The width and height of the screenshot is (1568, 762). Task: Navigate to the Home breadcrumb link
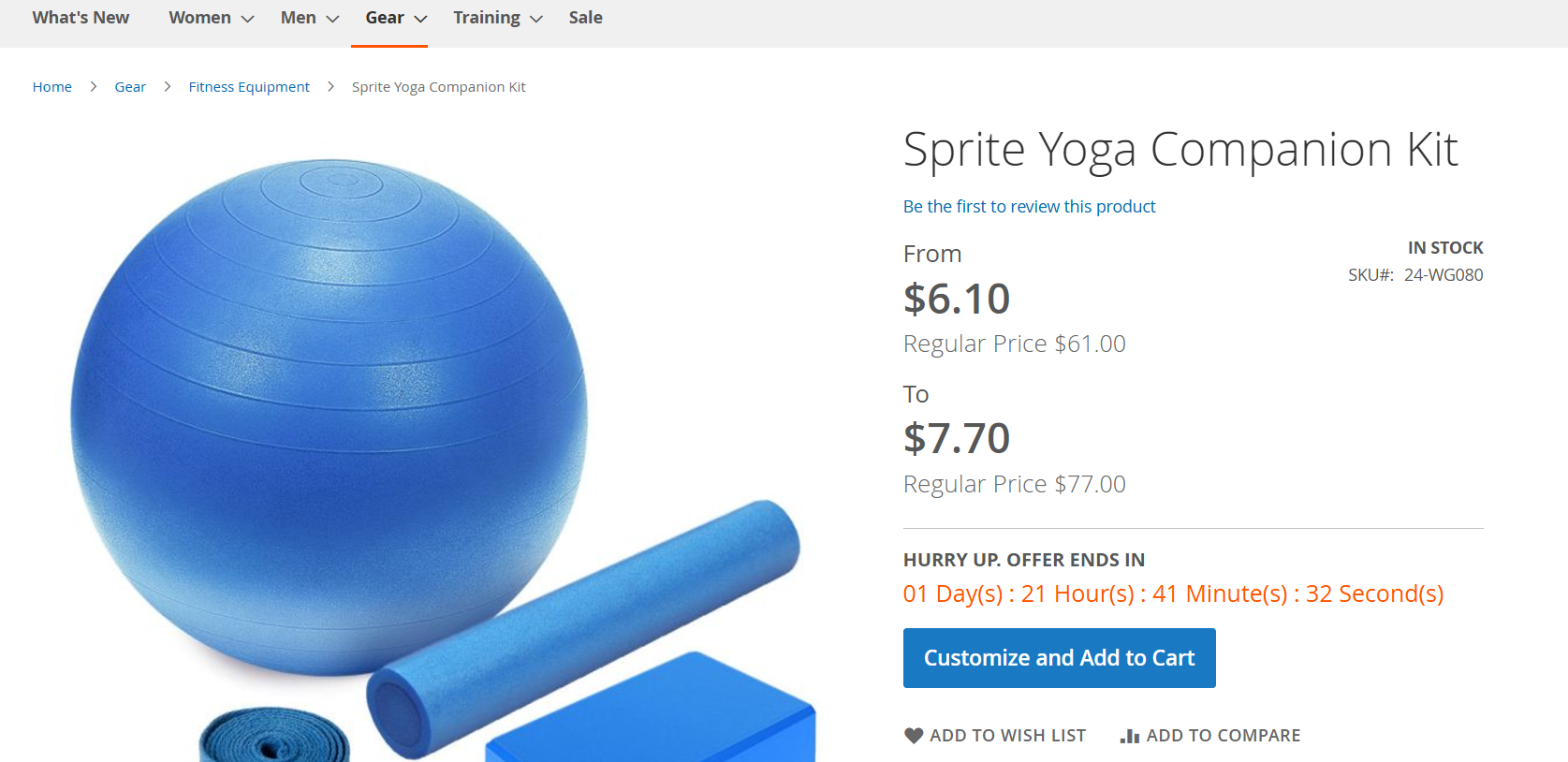[x=52, y=87]
